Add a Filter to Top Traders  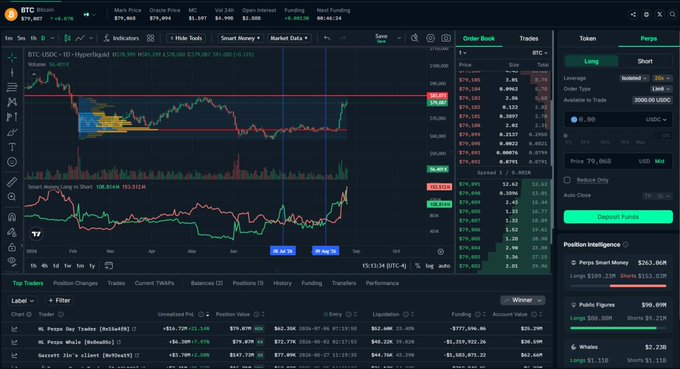pos(59,300)
